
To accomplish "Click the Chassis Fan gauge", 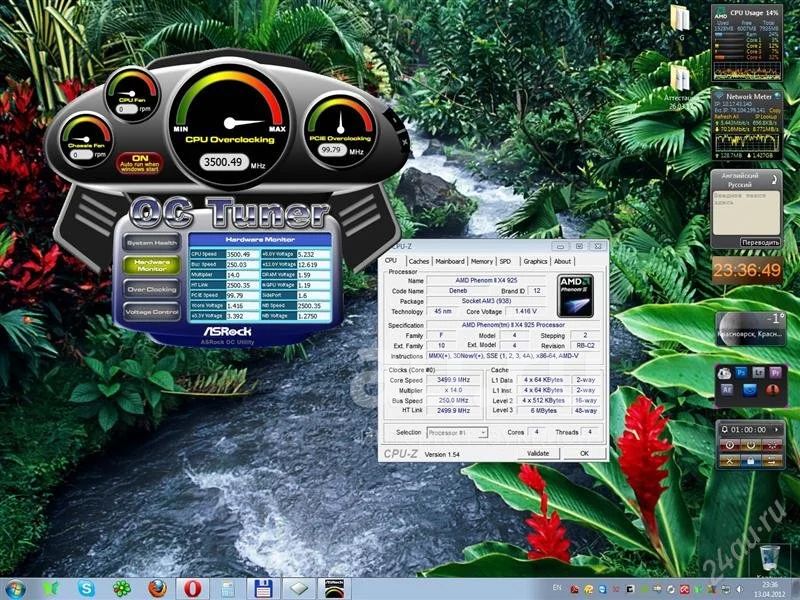I will (x=86, y=140).
